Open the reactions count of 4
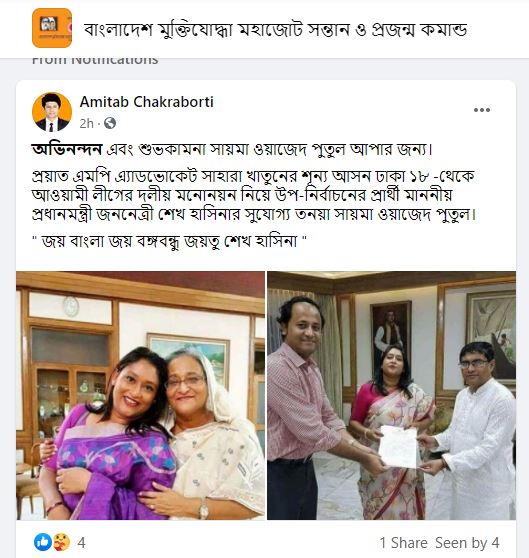529x558 pixels. click(x=81, y=543)
